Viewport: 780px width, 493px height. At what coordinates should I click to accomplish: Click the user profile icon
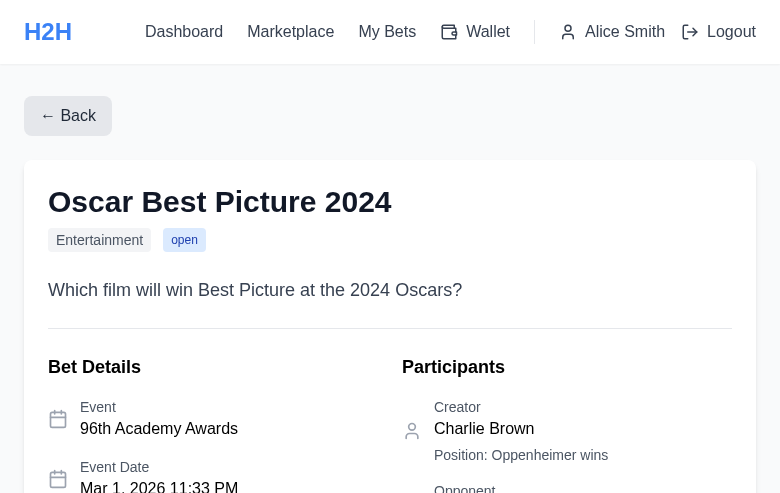[568, 32]
